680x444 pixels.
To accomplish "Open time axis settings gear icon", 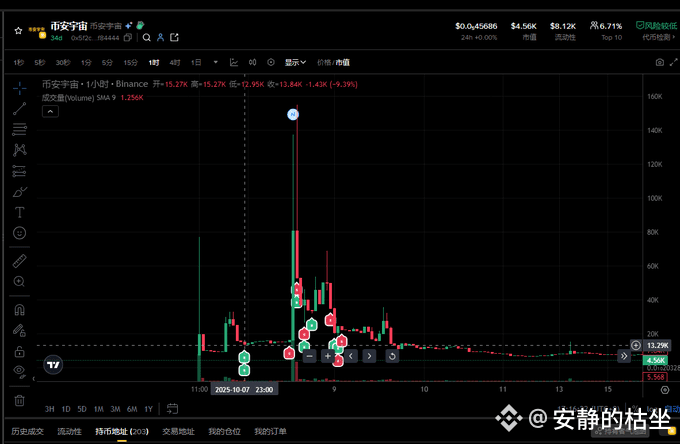I will pyautogui.click(x=665, y=390).
